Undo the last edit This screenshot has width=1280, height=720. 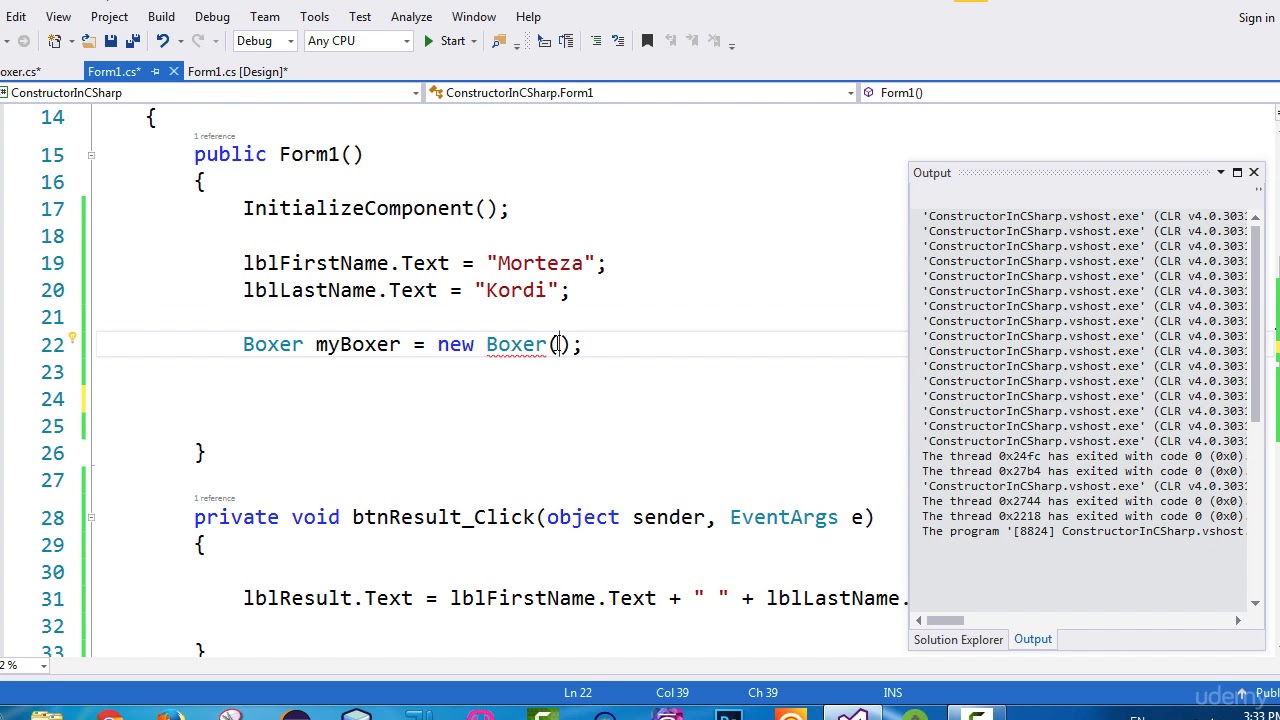(x=162, y=41)
